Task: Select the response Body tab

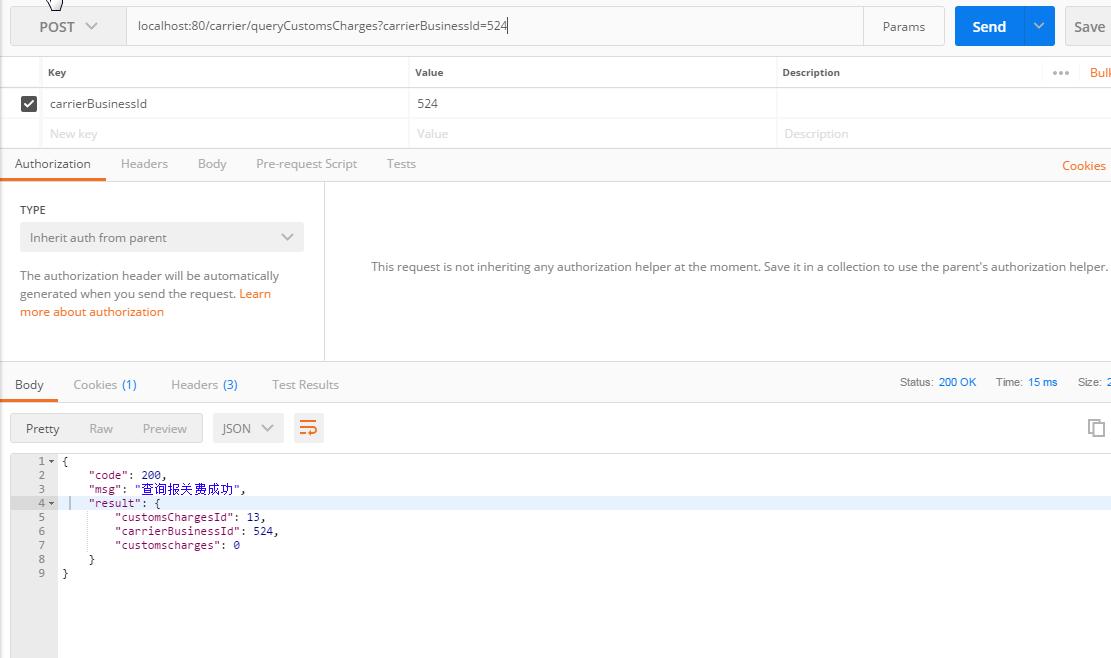Action: coord(29,385)
